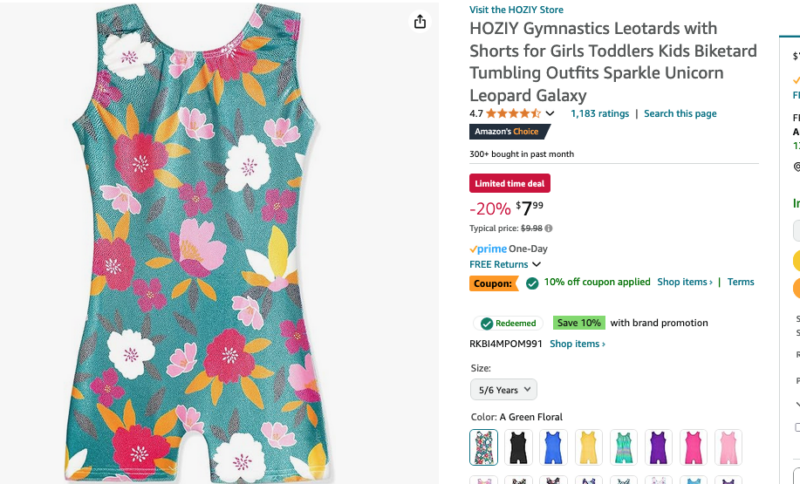
Task: Choose the yellow leotard color swatch
Action: (588, 447)
